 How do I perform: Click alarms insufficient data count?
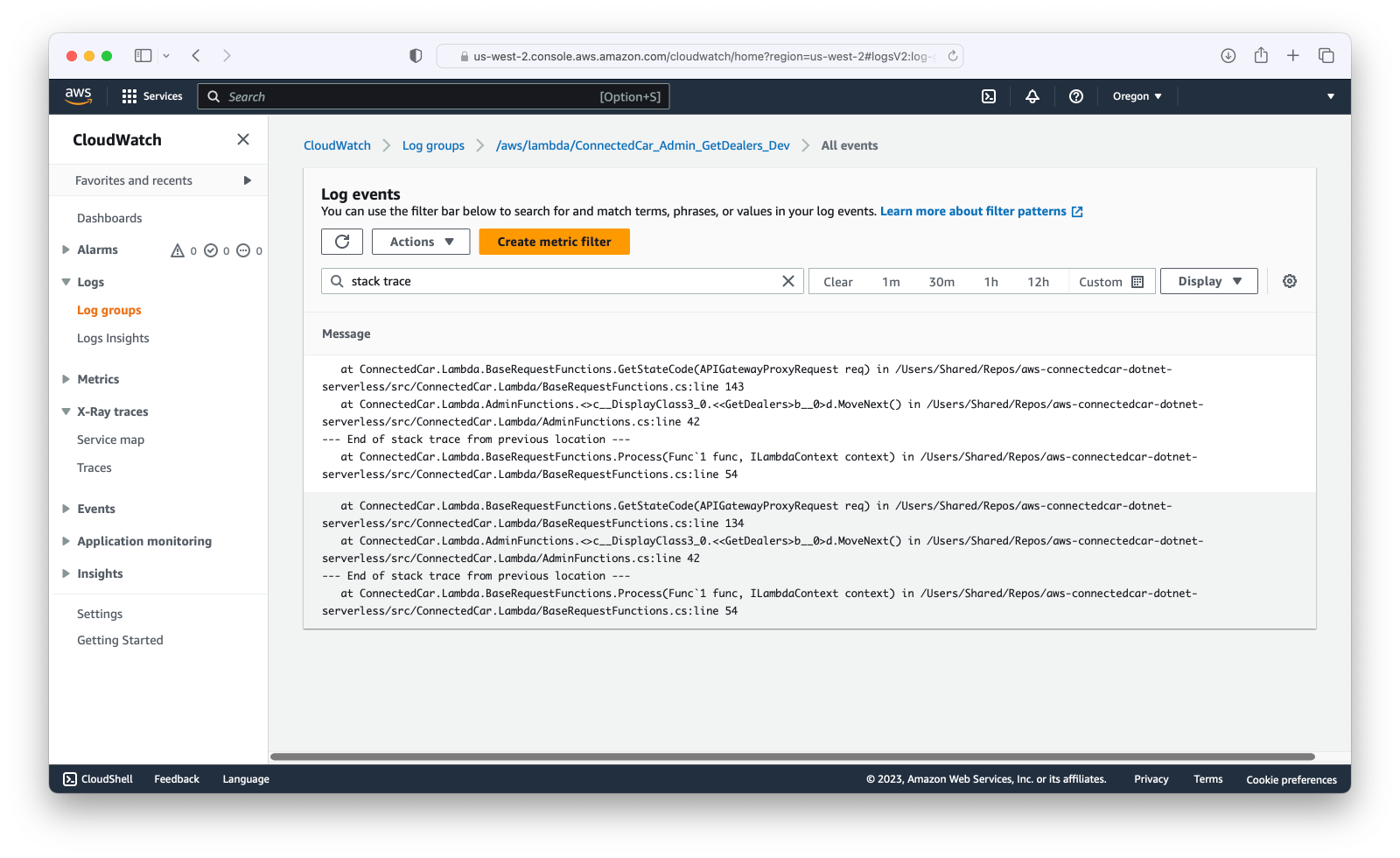point(249,250)
